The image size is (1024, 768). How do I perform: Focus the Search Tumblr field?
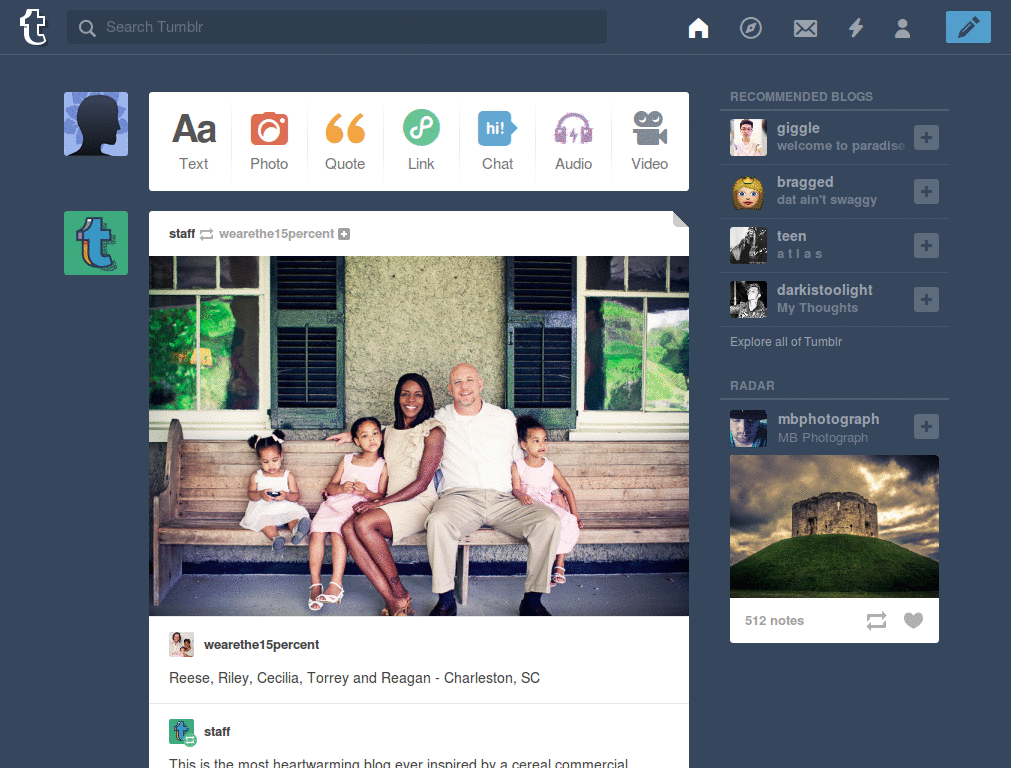tap(336, 27)
